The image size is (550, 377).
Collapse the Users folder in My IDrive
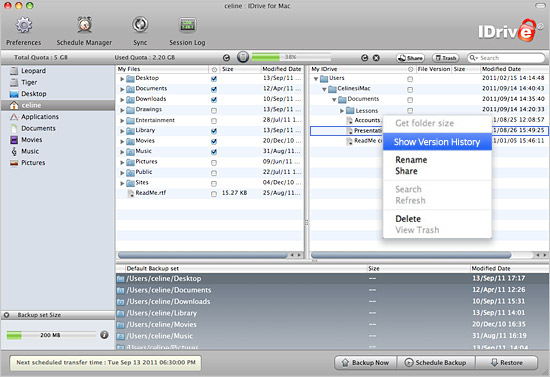coord(316,79)
